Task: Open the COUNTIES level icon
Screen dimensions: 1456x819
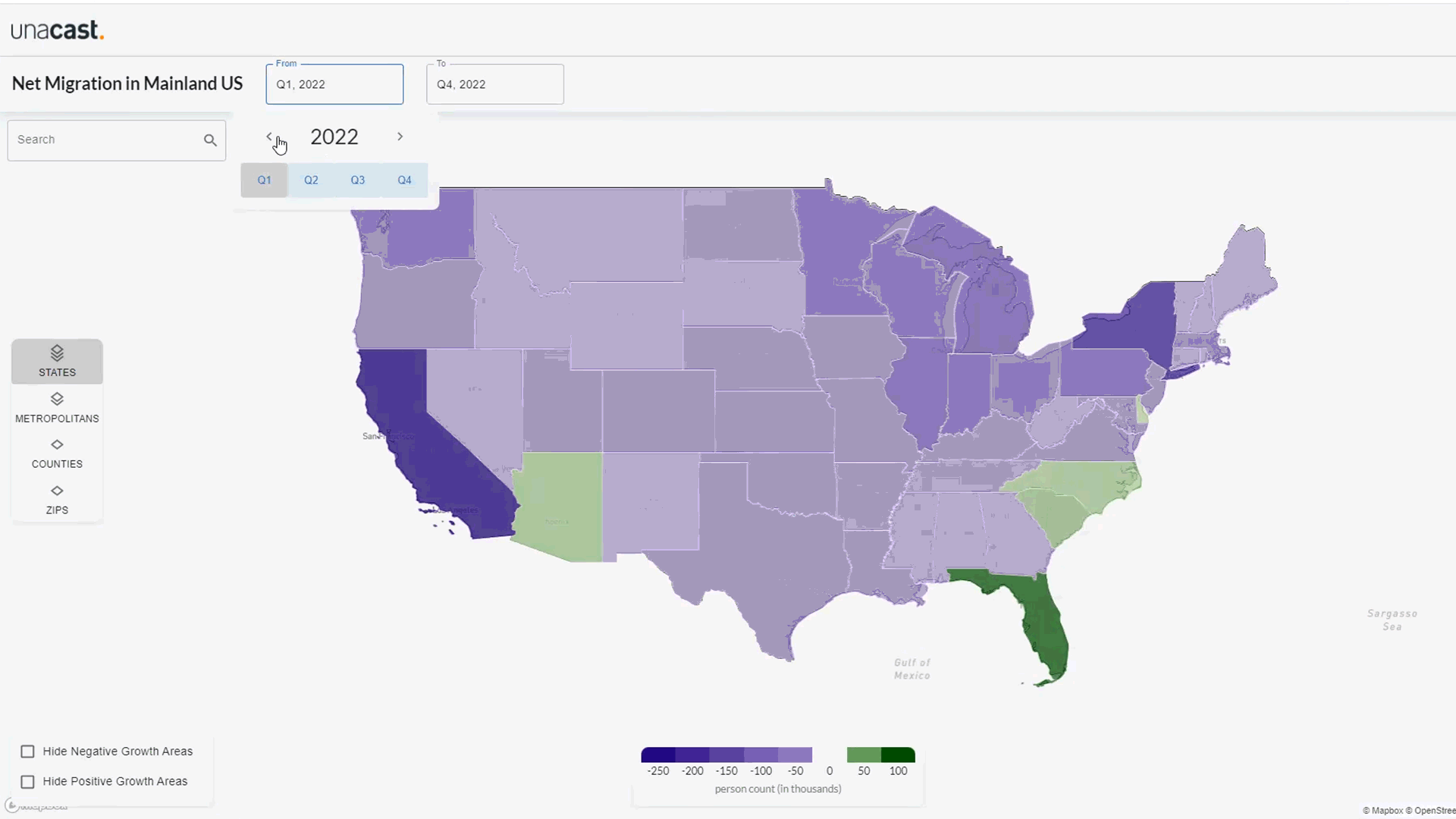Action: pos(57,446)
